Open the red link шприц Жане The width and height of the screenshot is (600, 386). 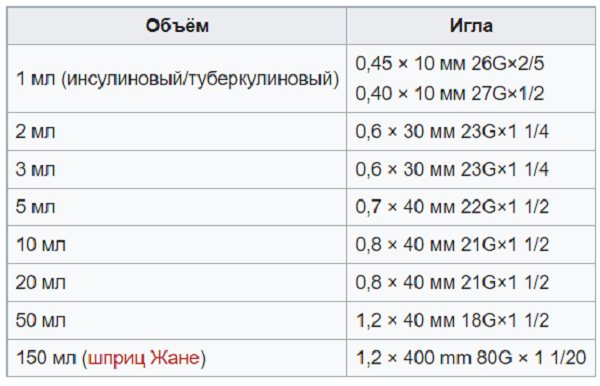(143, 358)
